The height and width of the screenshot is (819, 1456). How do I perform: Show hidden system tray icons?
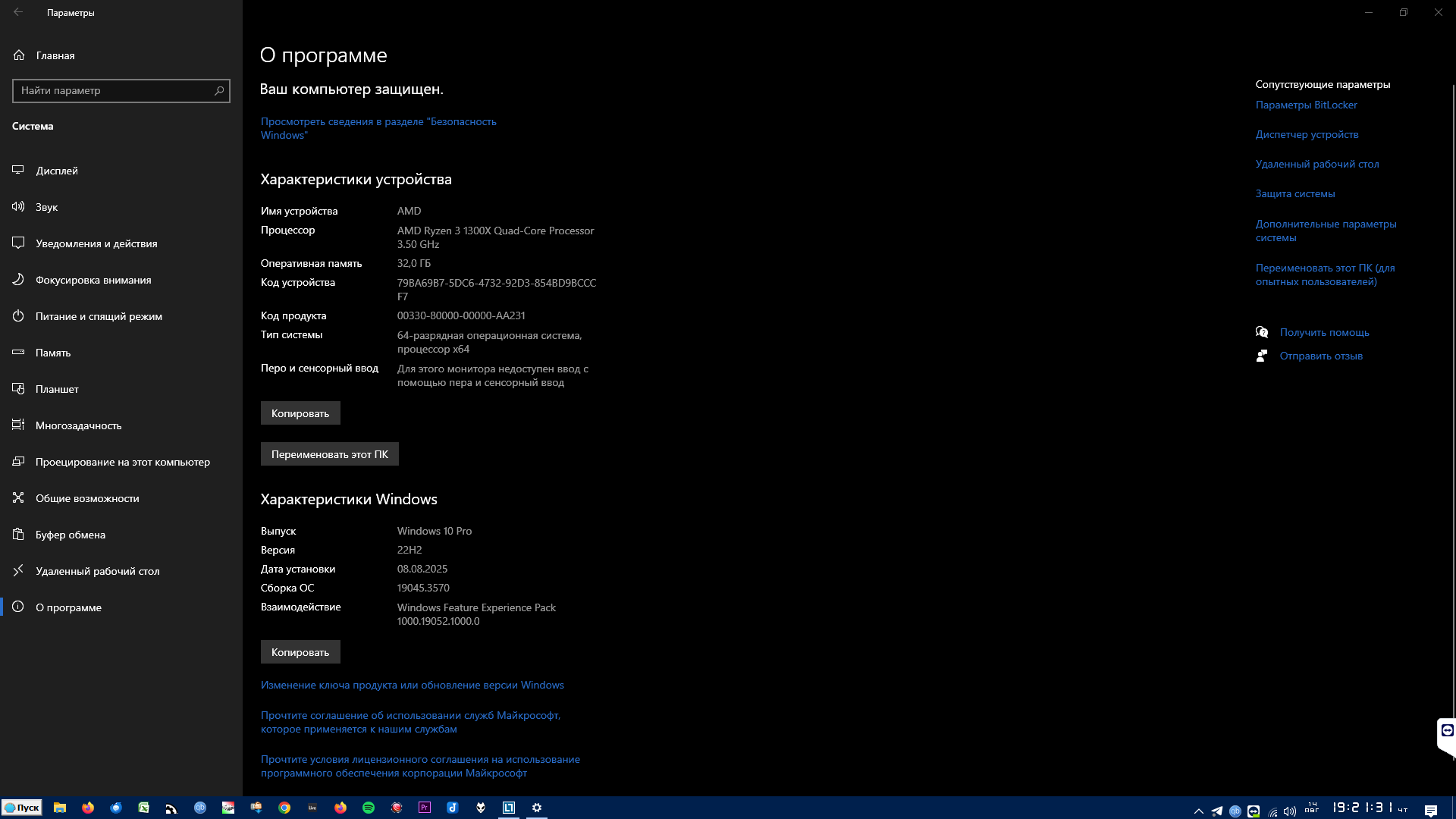(1199, 811)
